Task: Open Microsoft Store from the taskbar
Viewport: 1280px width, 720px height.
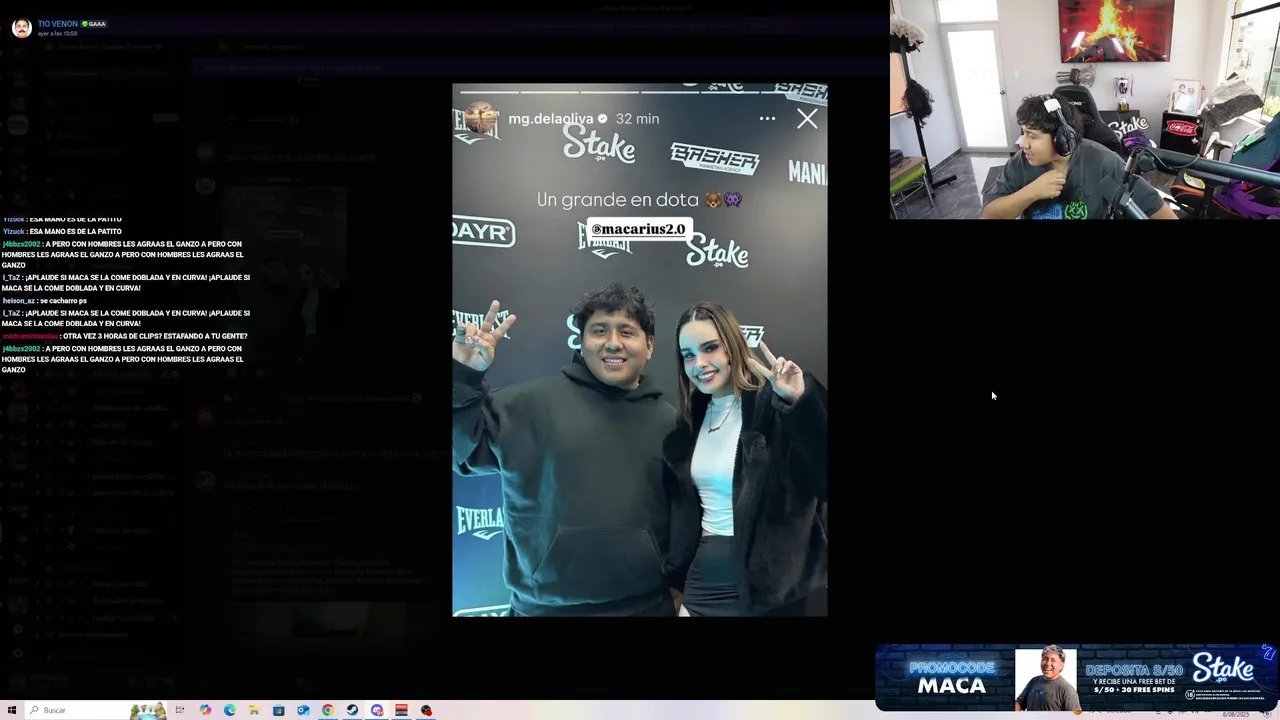Action: coord(279,710)
